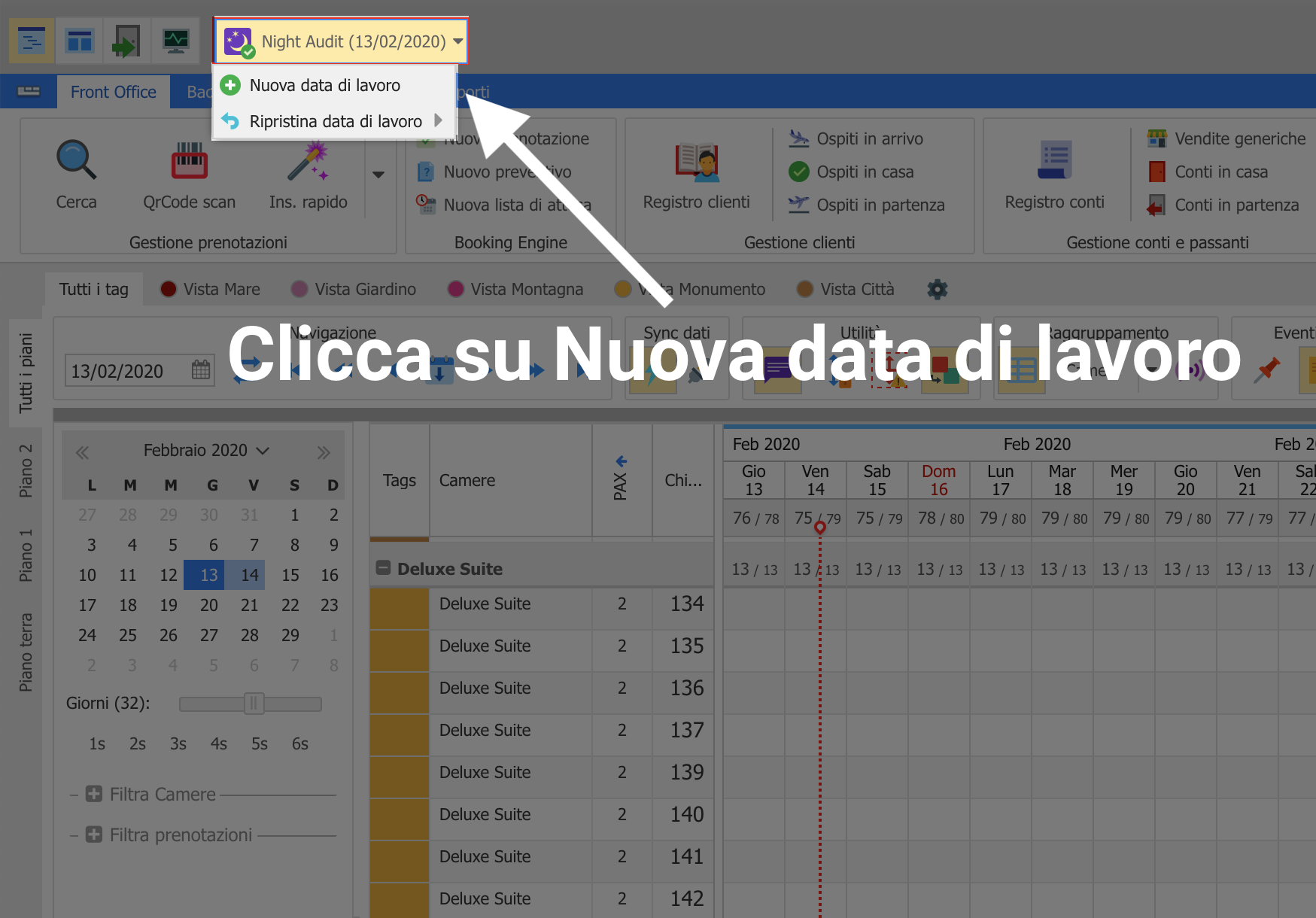The height and width of the screenshot is (918, 1316).
Task: Open Vendite generiche
Action: click(1226, 138)
